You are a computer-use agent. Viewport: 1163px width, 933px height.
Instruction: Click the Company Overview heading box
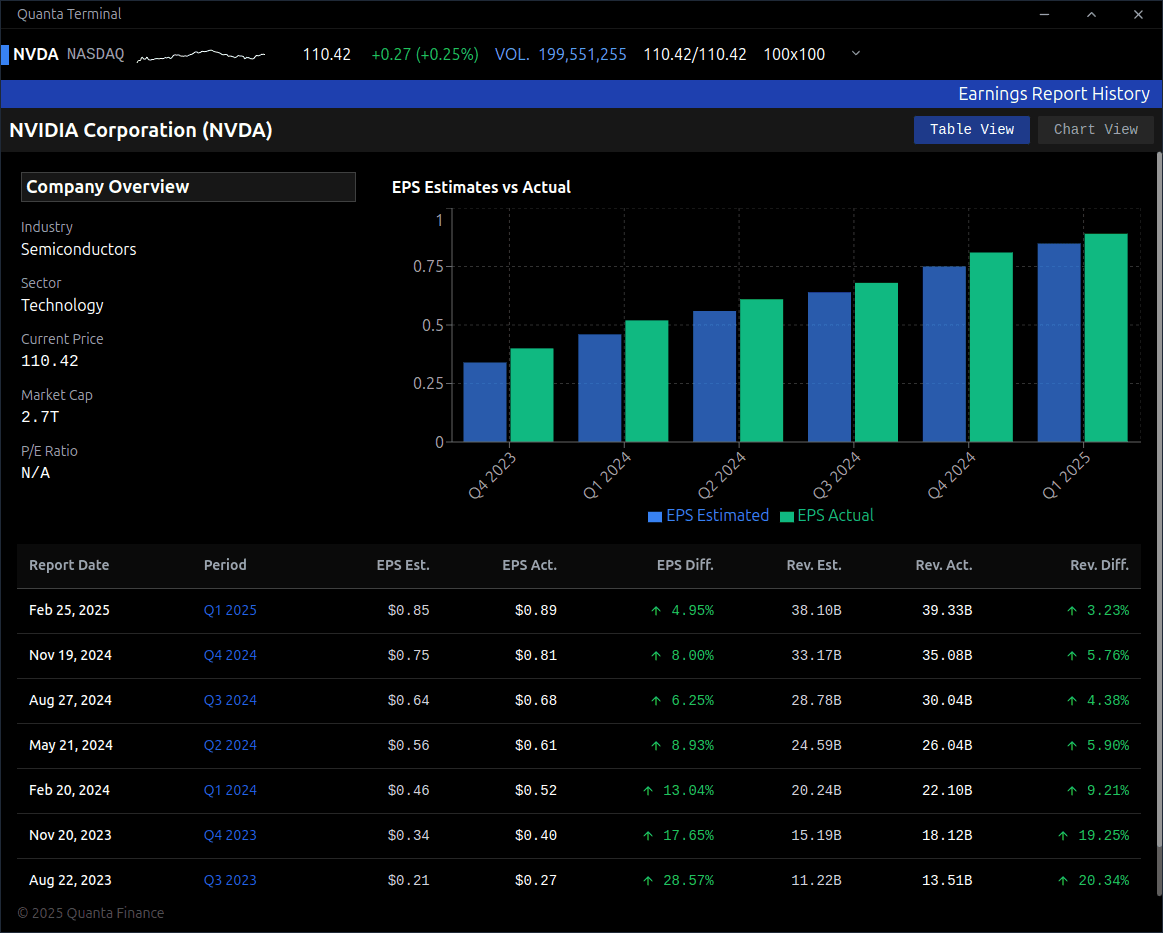(x=188, y=187)
